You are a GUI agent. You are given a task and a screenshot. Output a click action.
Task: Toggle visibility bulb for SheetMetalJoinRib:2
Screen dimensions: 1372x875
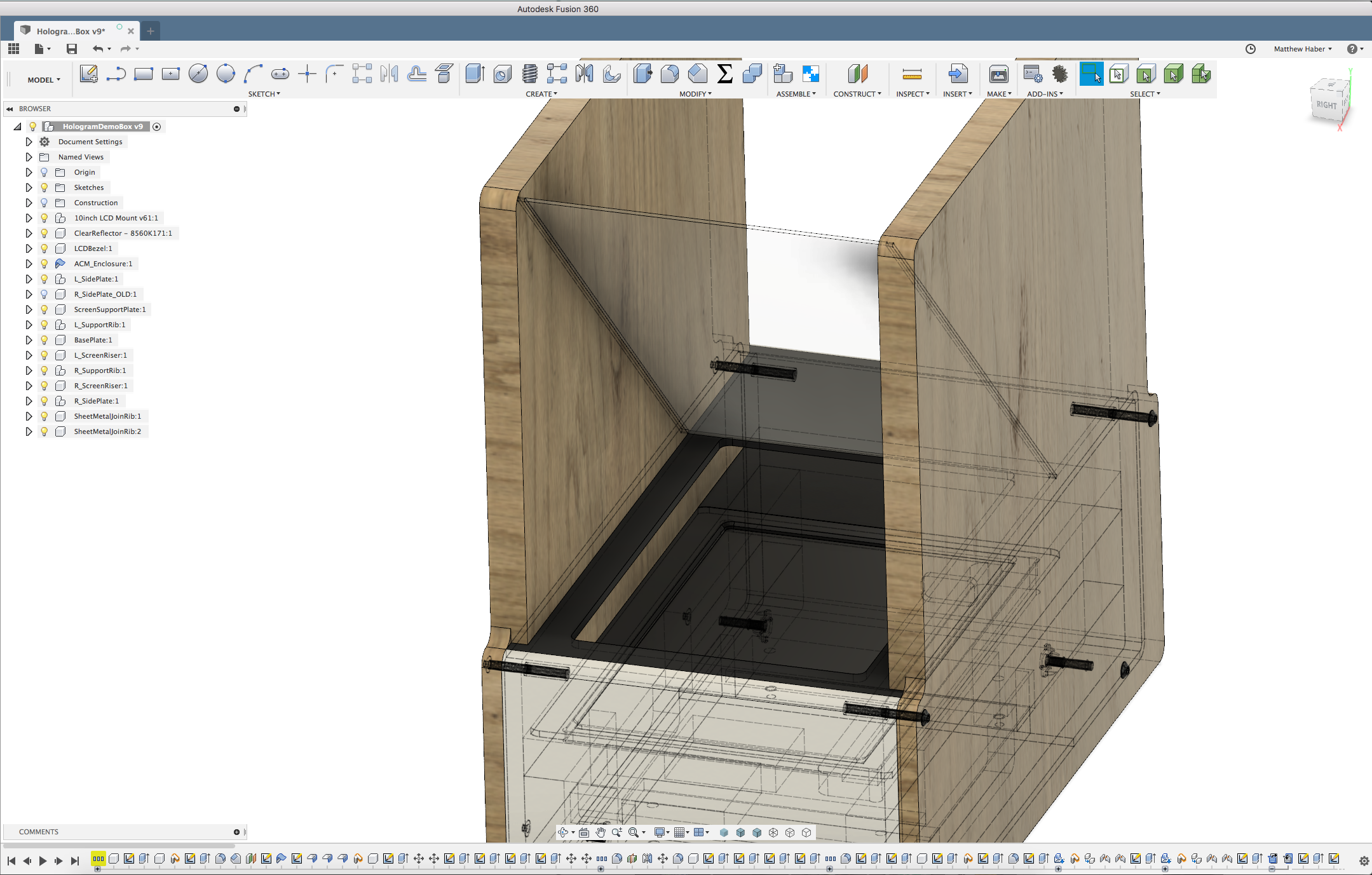pyautogui.click(x=44, y=431)
